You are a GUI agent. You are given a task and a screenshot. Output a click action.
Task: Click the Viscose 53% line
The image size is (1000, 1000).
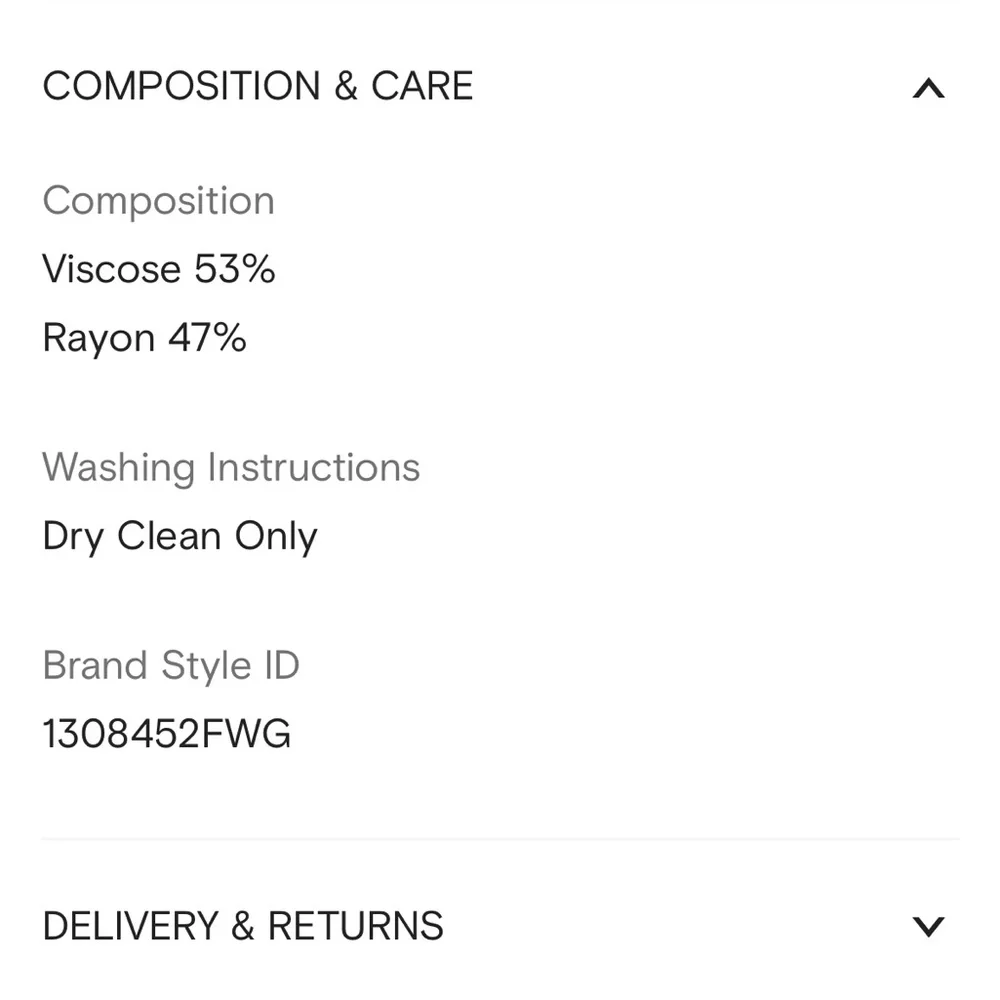158,269
